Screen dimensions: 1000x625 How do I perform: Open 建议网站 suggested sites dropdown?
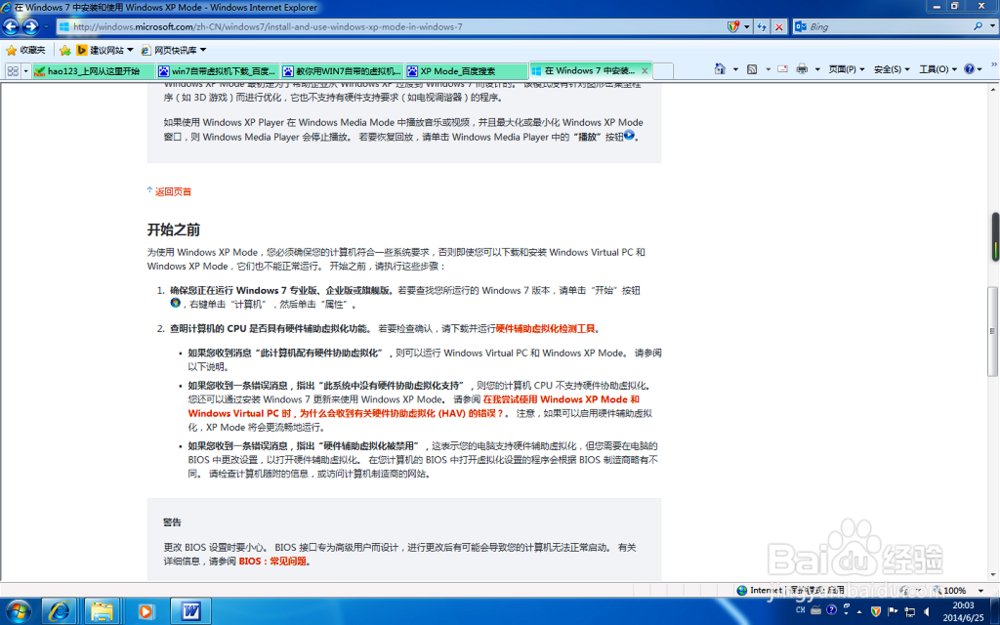click(105, 50)
